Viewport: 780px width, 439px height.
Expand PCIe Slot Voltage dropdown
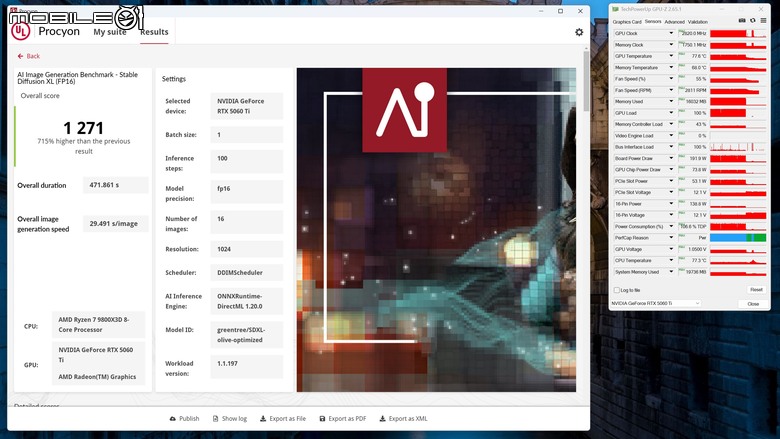coord(671,192)
